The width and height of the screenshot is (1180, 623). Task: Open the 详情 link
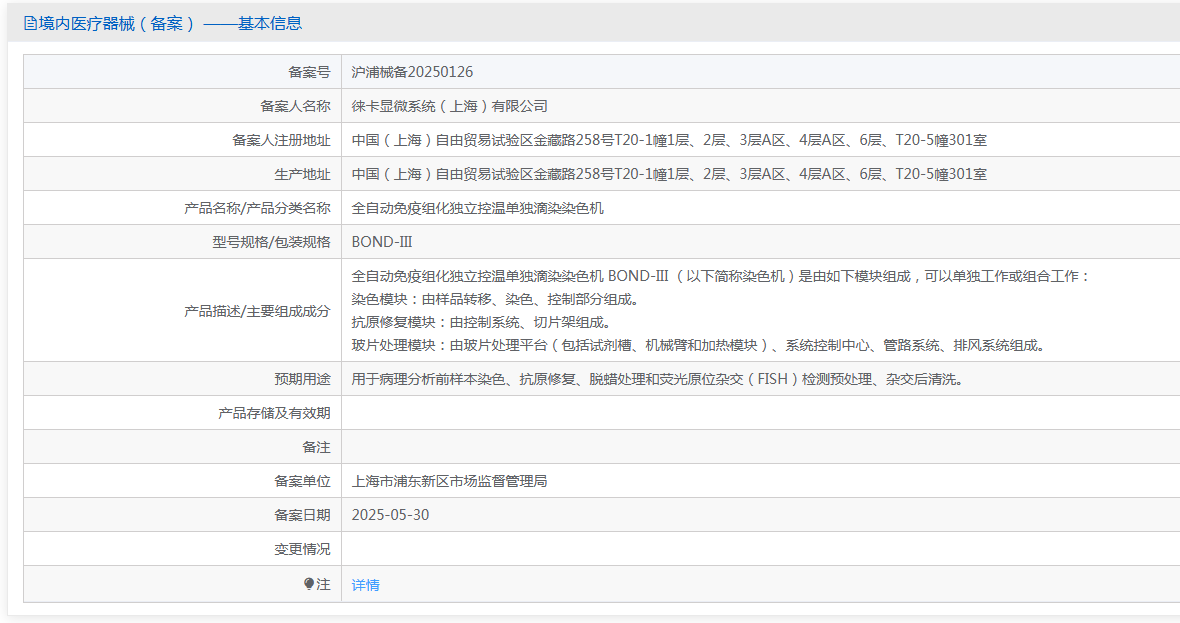[x=366, y=585]
